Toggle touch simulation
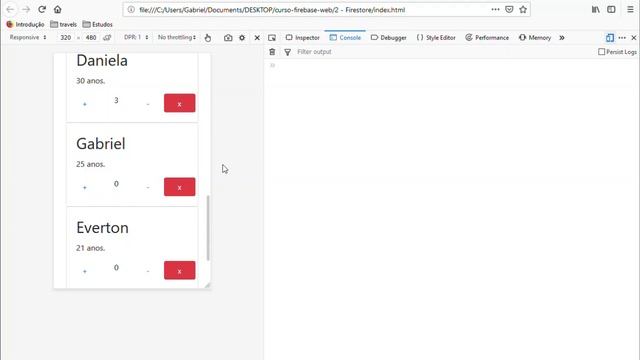 coord(208,38)
